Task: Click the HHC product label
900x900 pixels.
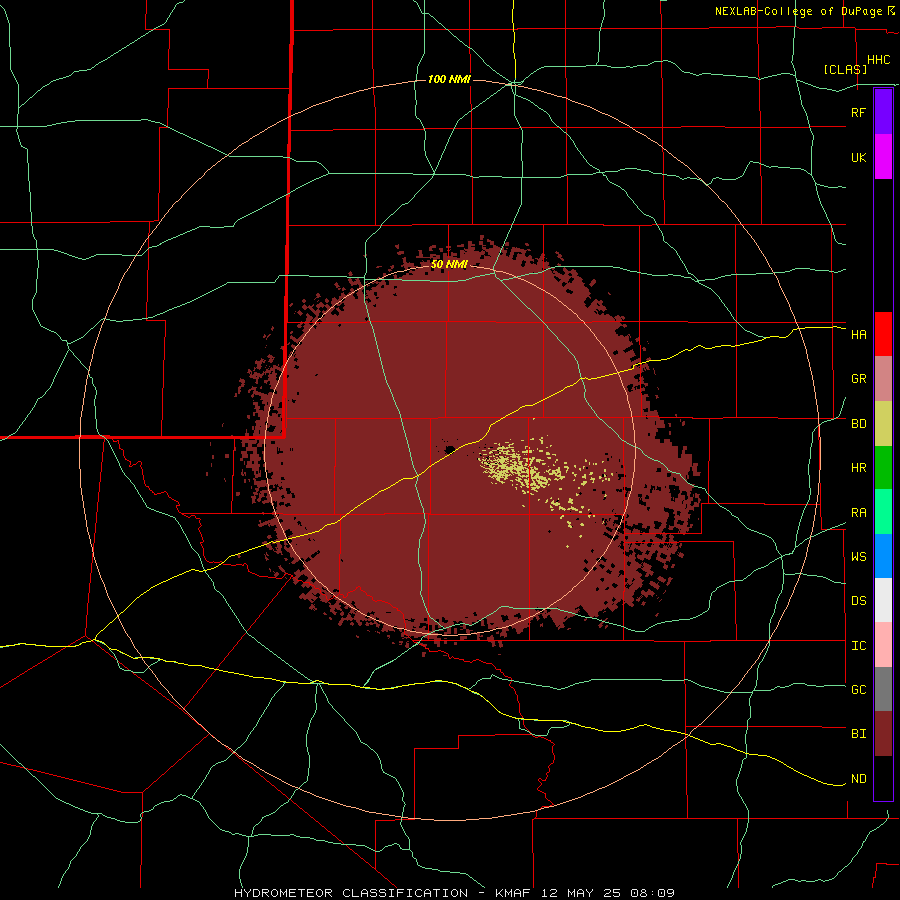Action: click(x=878, y=60)
